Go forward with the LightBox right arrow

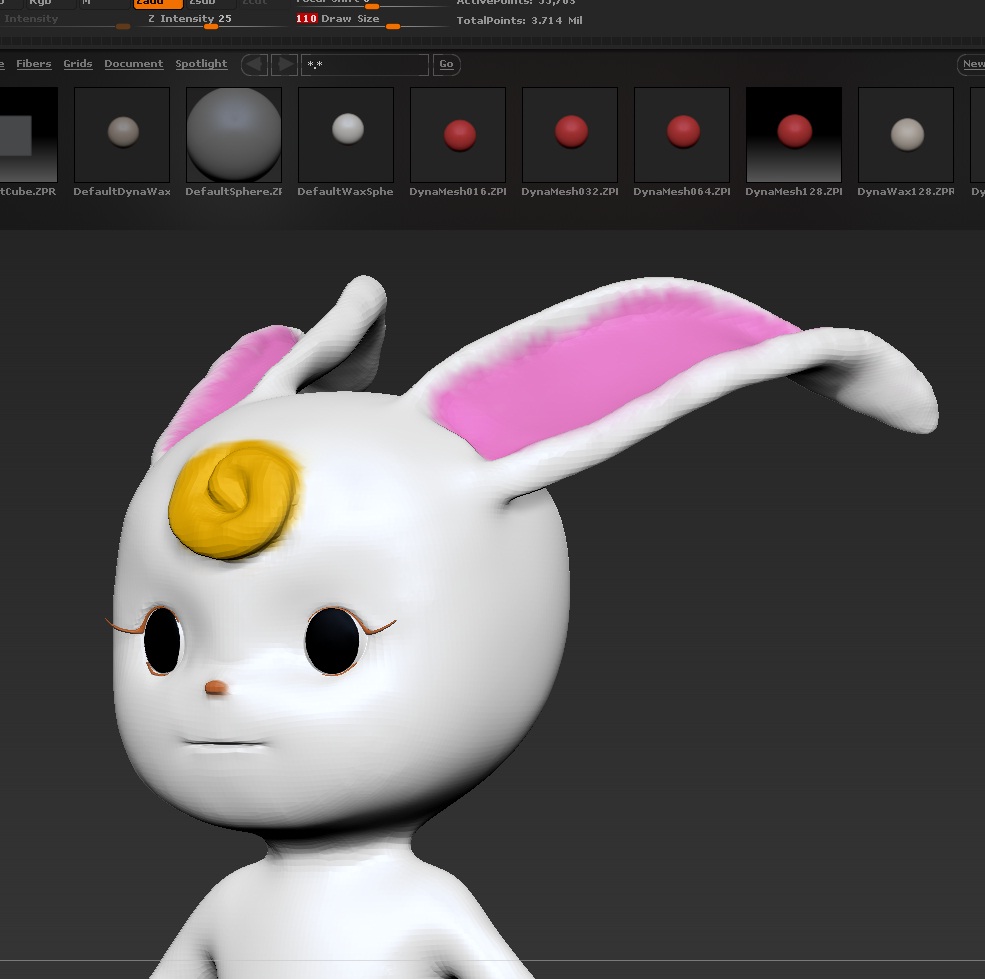tap(285, 64)
